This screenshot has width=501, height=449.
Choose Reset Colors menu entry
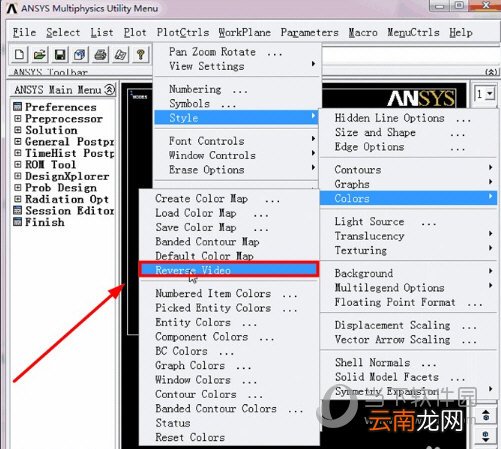(190, 437)
